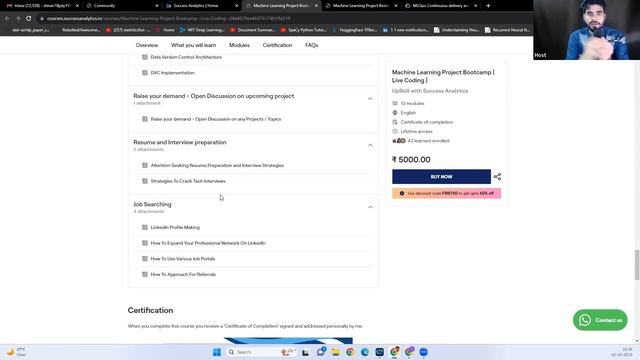The height and width of the screenshot is (360, 640).
Task: Switch to MLOps Continuous delivery tab
Action: (x=440, y=6)
